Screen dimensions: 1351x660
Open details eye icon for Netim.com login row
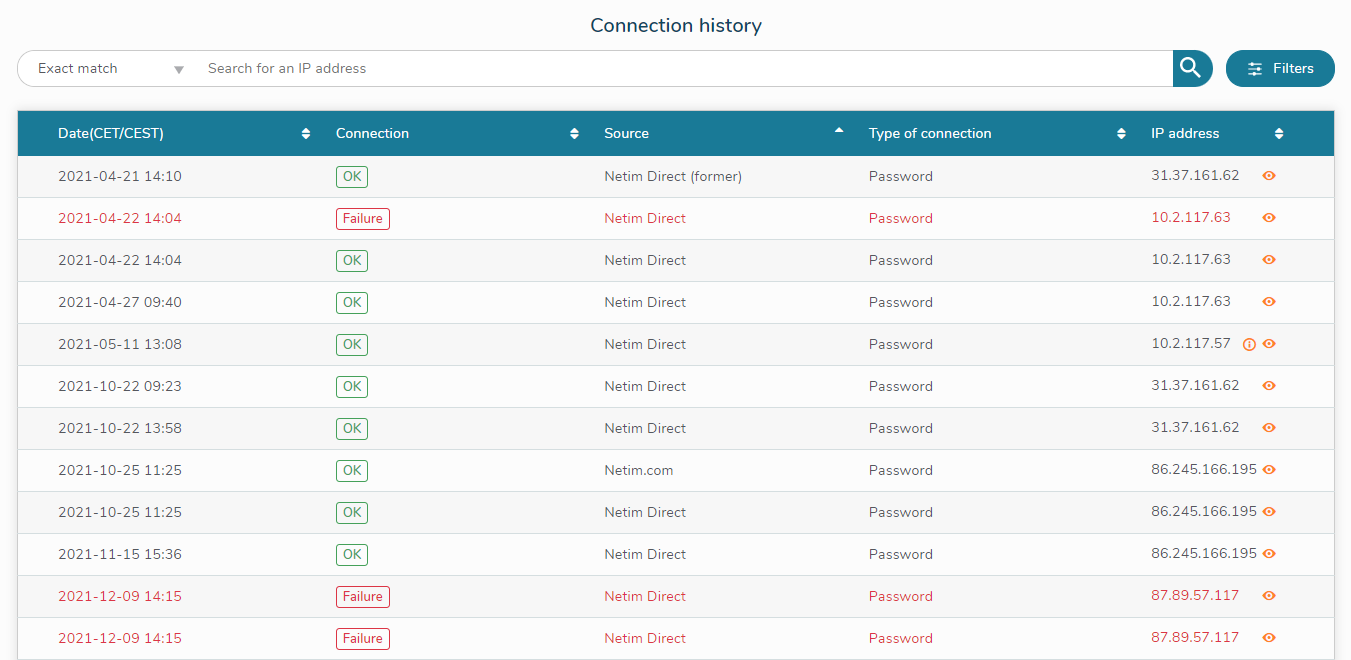pos(1268,469)
